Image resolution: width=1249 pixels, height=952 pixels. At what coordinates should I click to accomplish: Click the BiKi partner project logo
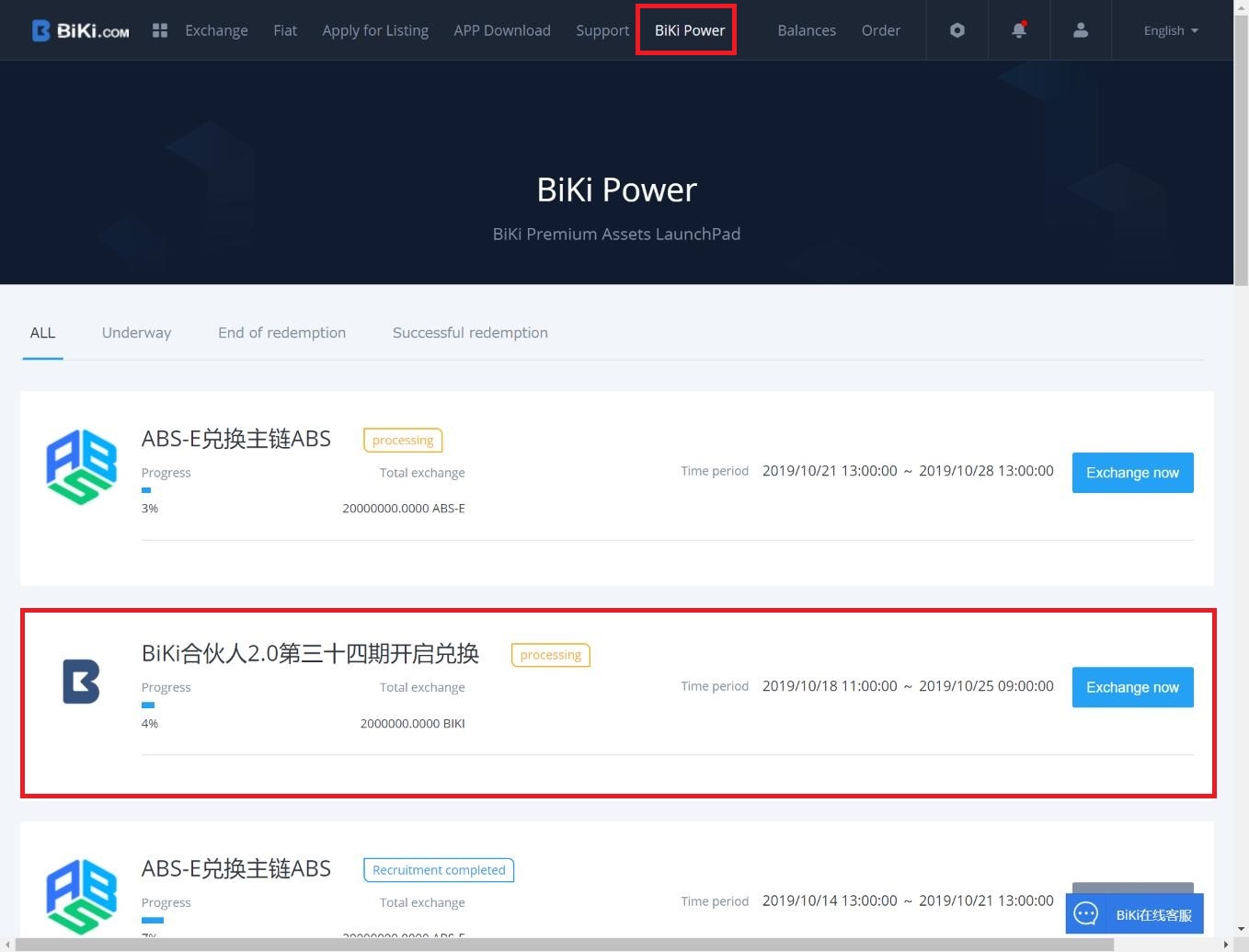81,682
